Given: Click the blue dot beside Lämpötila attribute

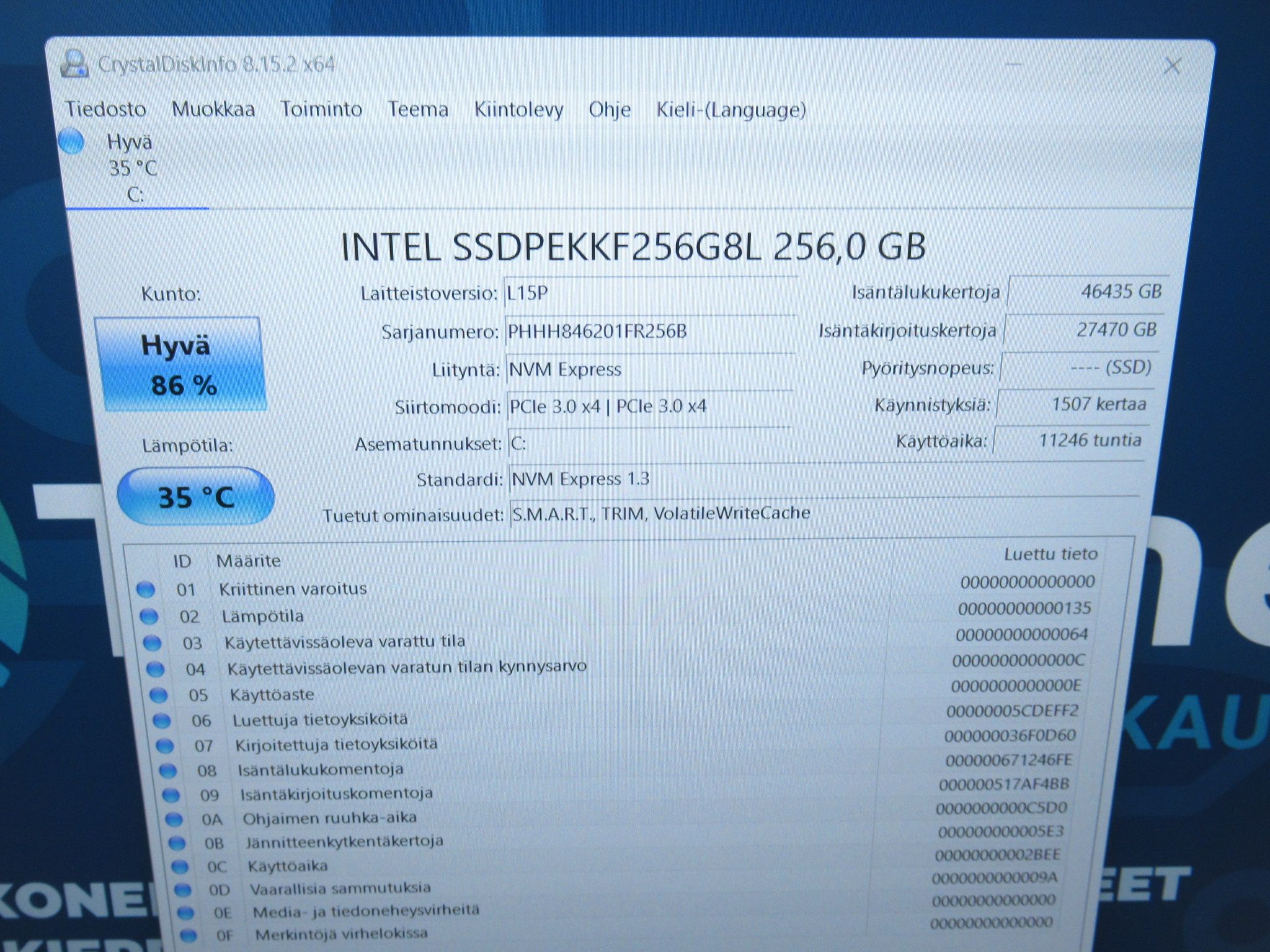Looking at the screenshot, I should coord(149,616).
